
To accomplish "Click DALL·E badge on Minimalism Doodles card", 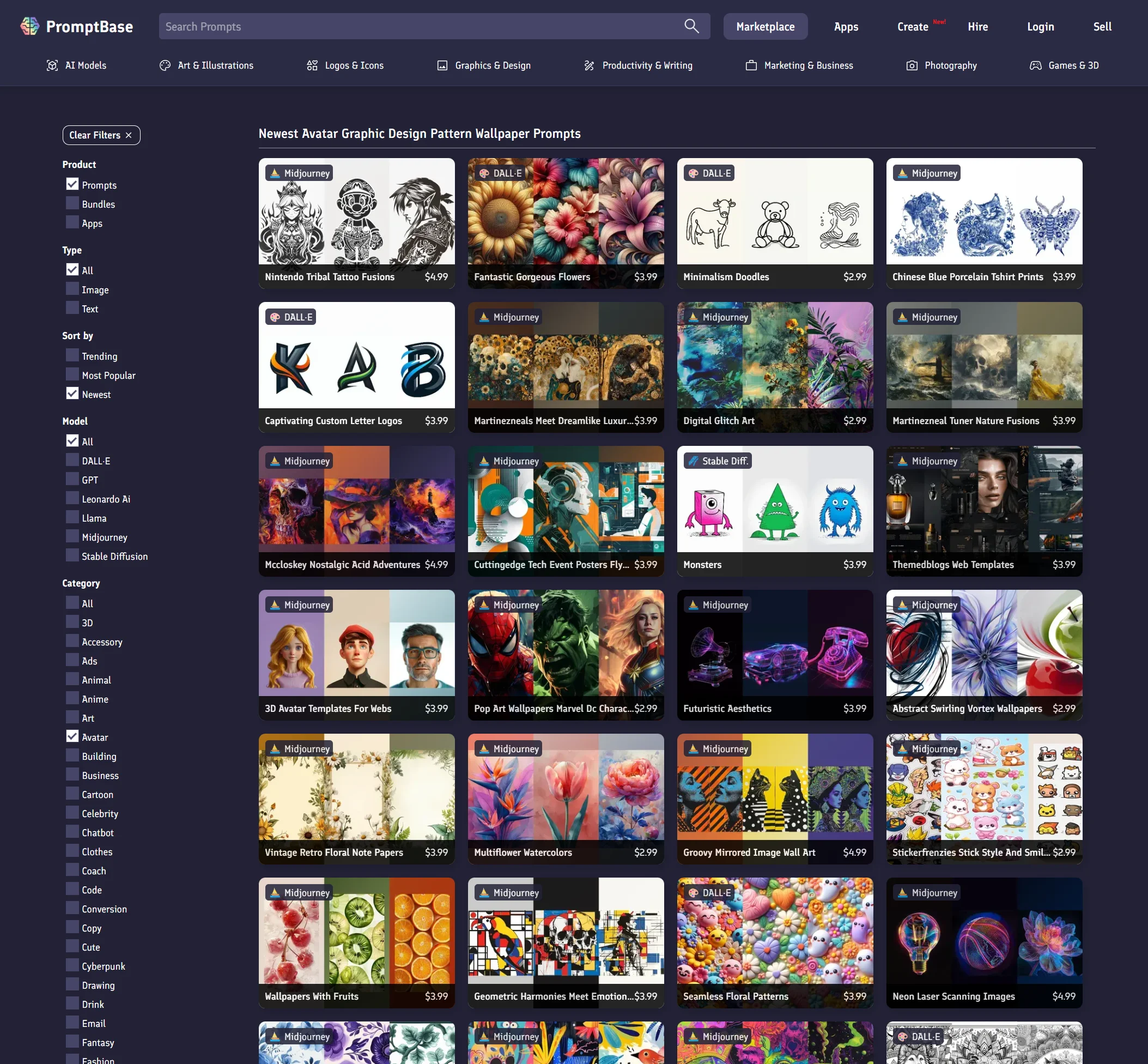I will (709, 173).
